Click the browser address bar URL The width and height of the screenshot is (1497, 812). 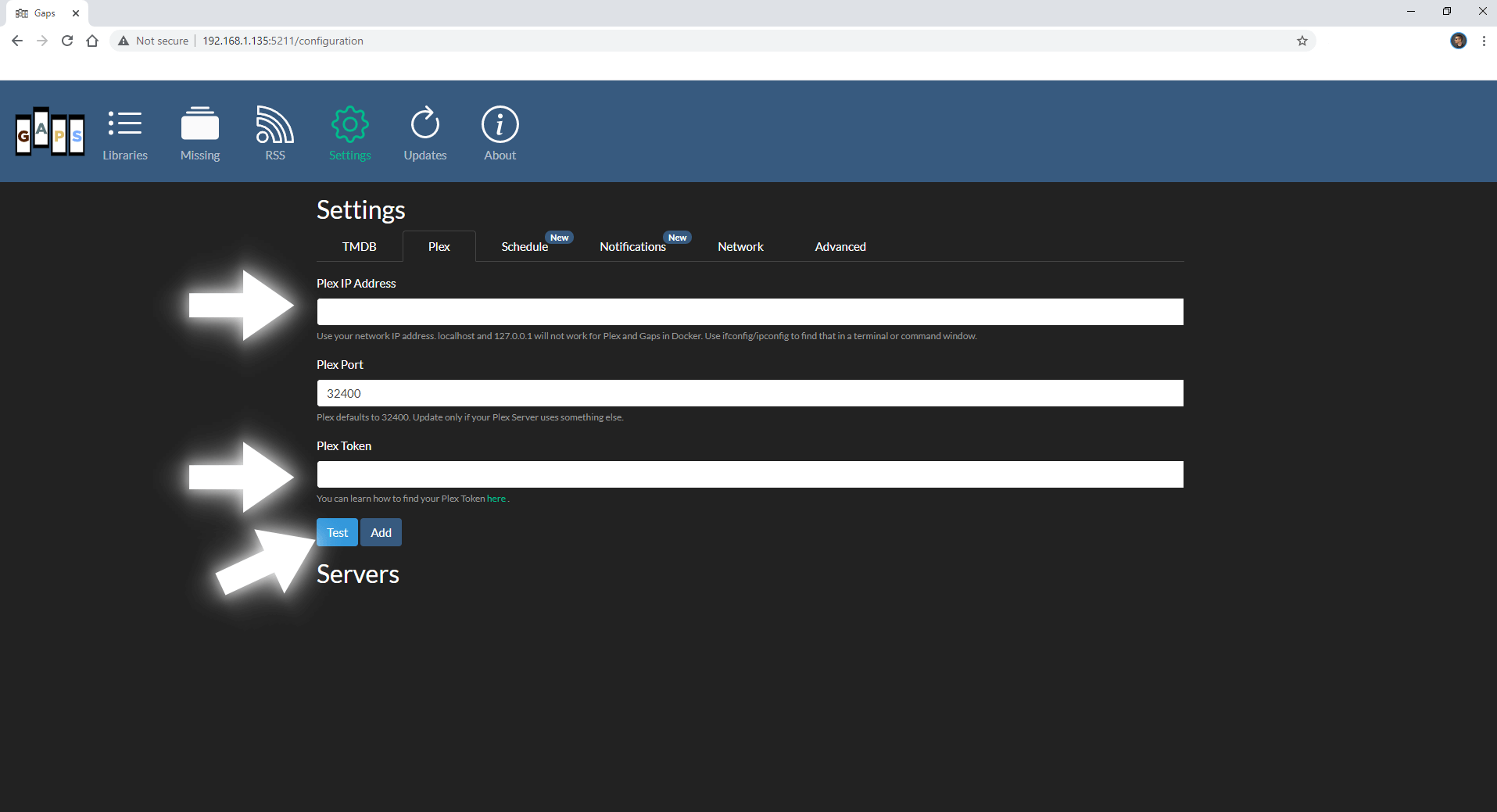point(283,41)
